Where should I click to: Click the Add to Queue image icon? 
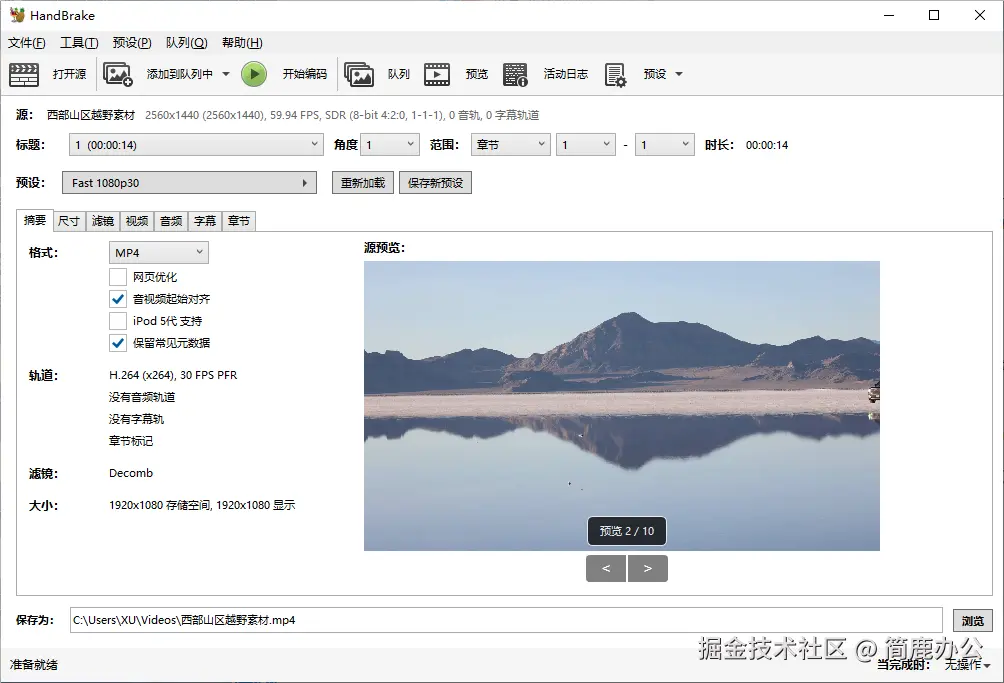coord(118,74)
